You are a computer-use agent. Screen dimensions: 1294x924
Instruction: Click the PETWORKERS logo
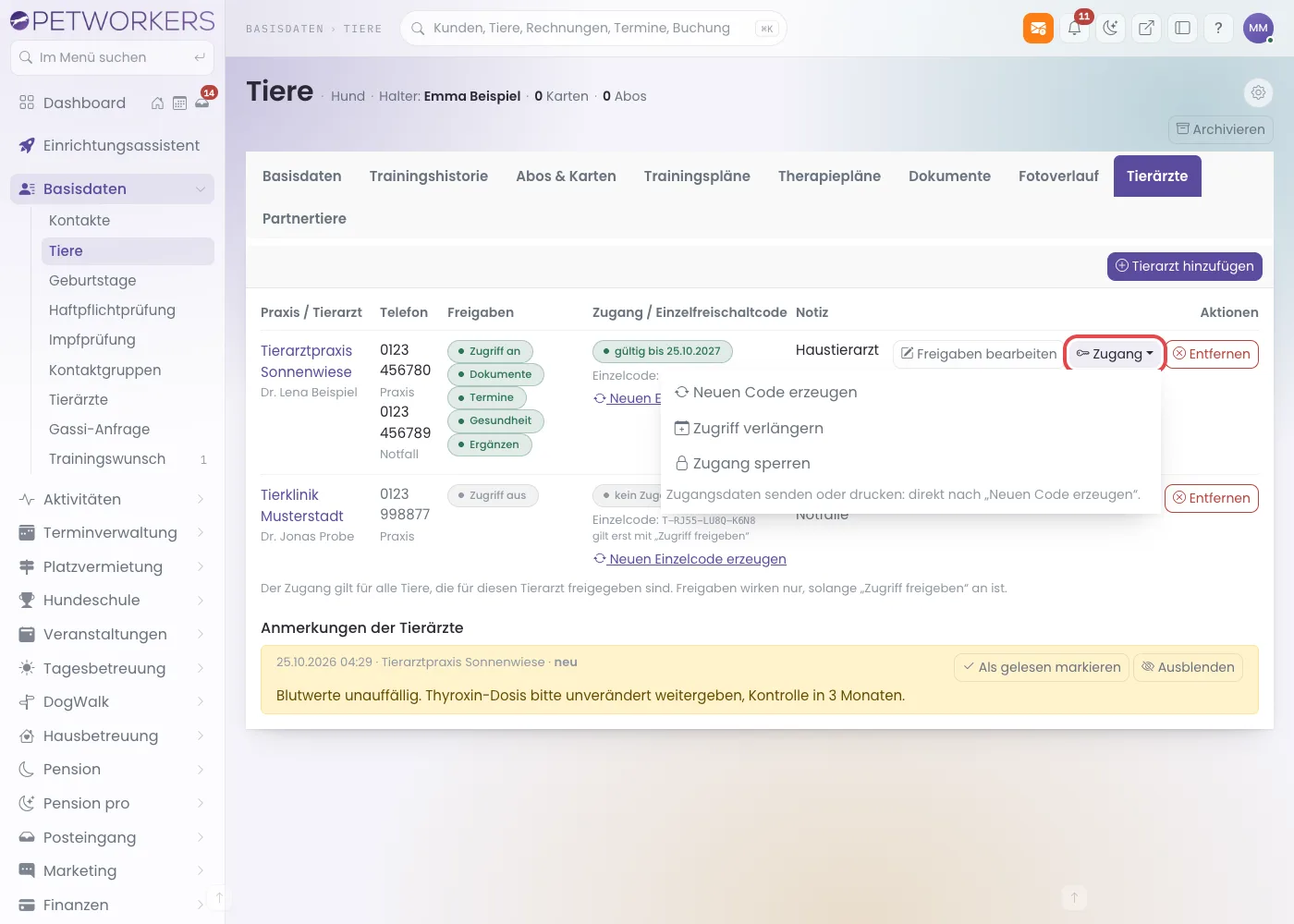tap(112, 20)
